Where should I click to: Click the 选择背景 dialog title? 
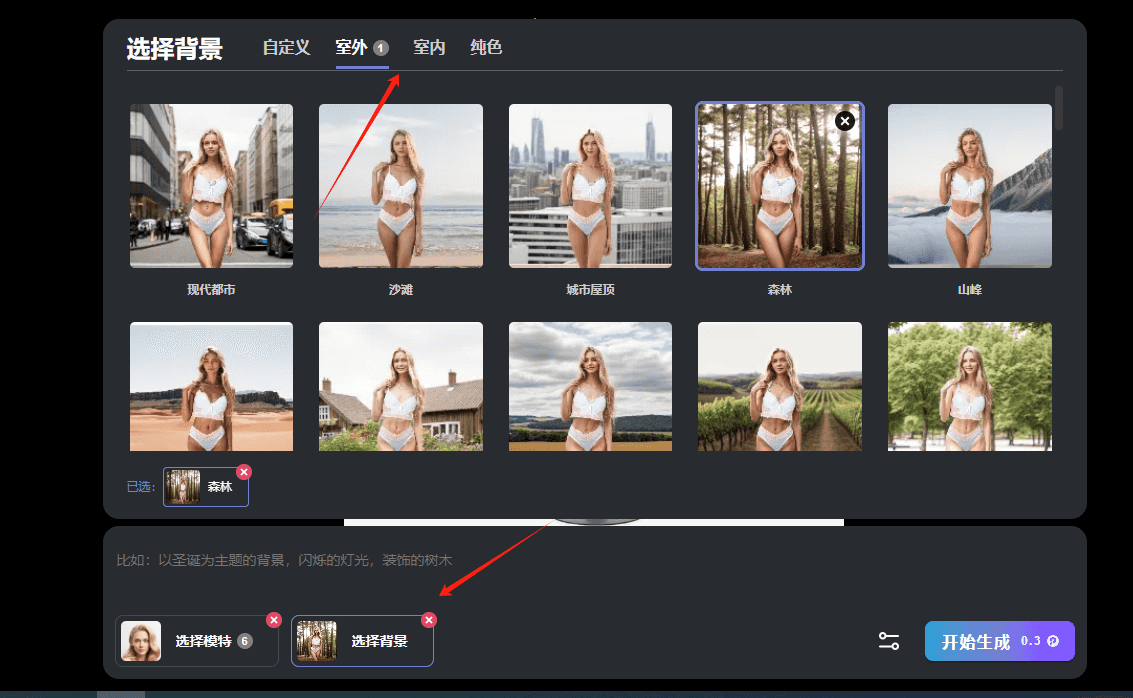pos(175,49)
